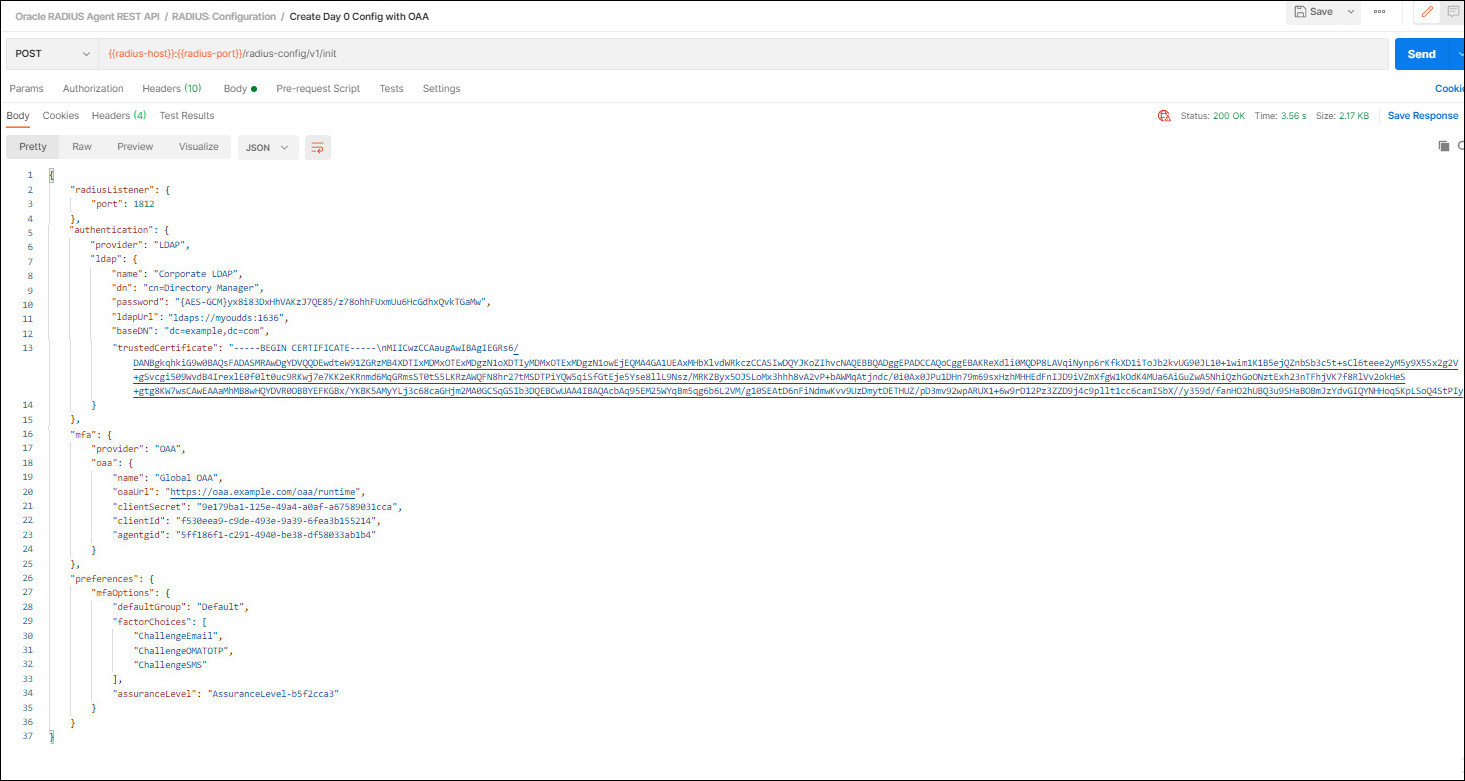Click the "defaultGroup" key on line 28
This screenshot has height=781, width=1465.
click(151, 607)
